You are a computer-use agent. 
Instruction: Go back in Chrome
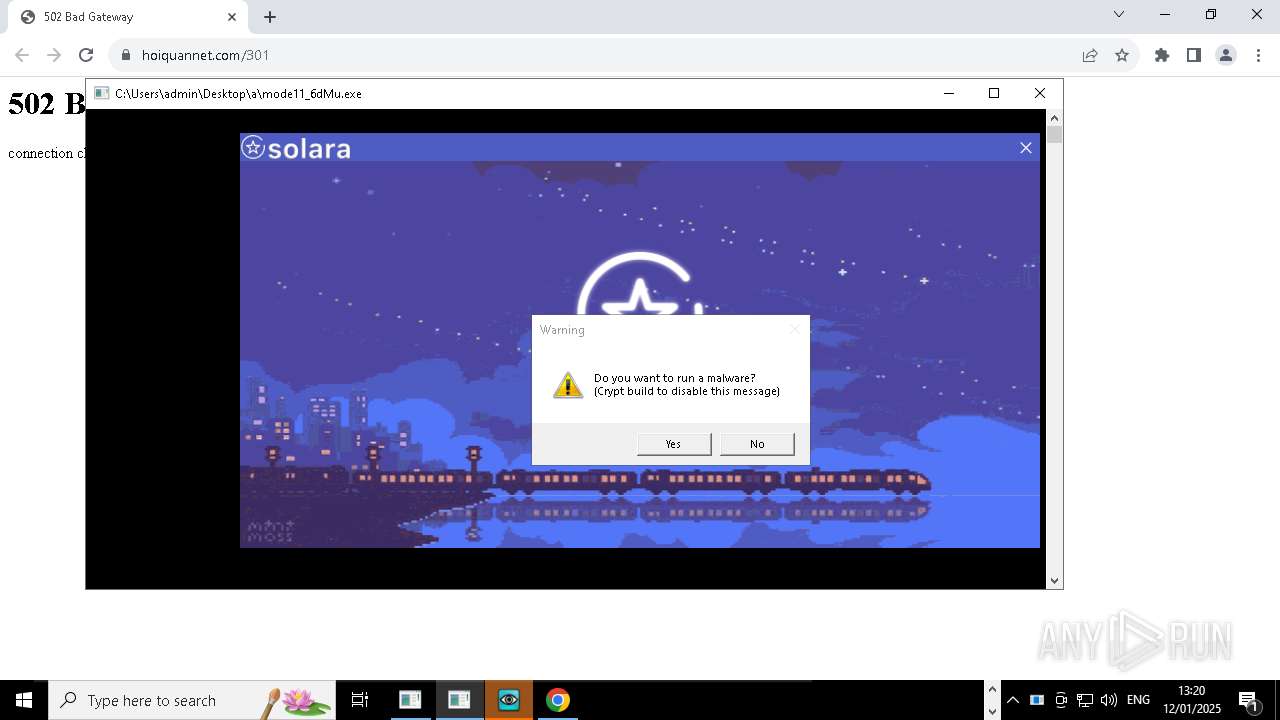(22, 55)
